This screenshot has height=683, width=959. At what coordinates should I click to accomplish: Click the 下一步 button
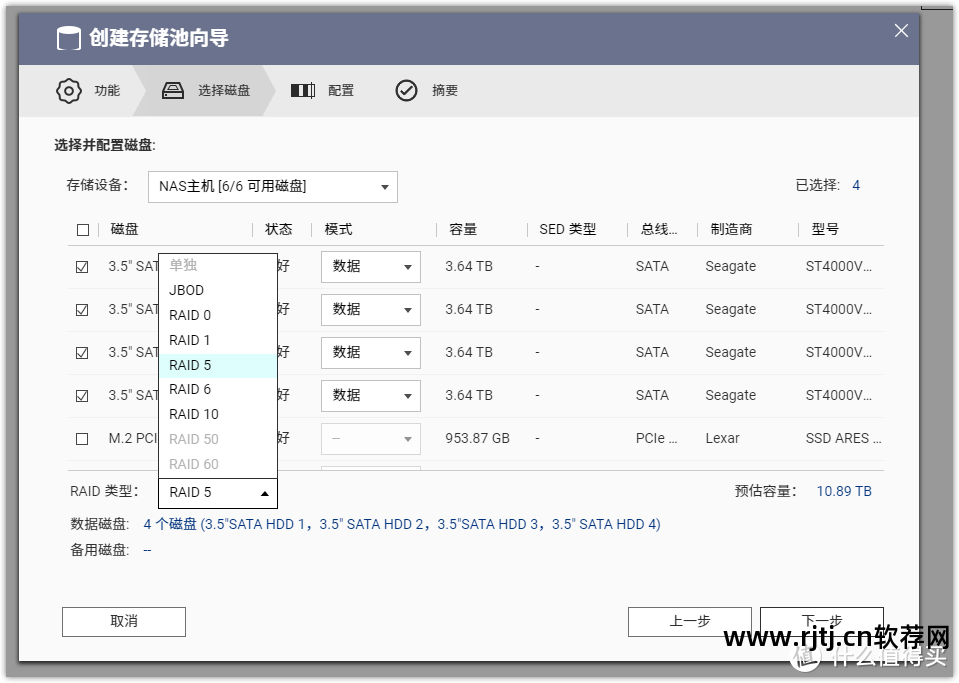coord(821,621)
